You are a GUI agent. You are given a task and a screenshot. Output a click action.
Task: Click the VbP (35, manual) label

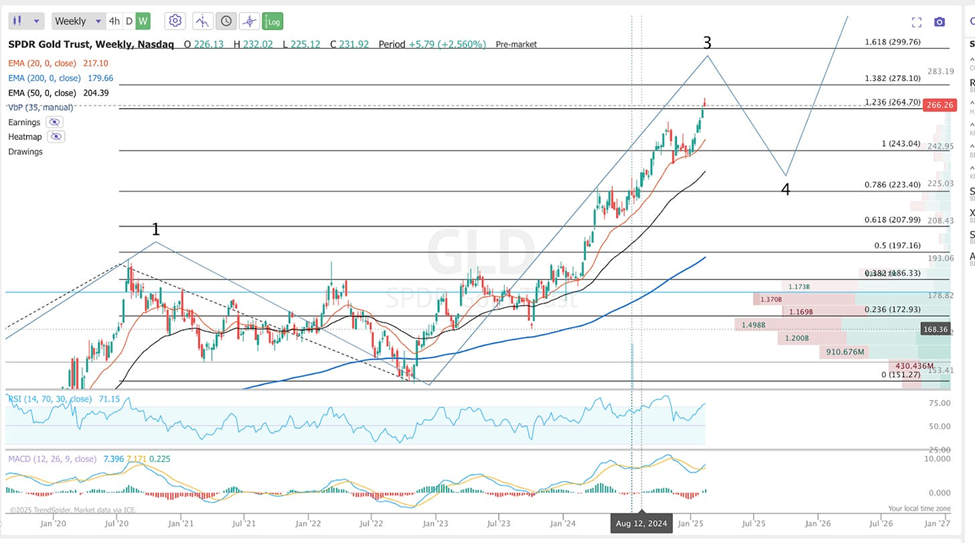[40, 108]
